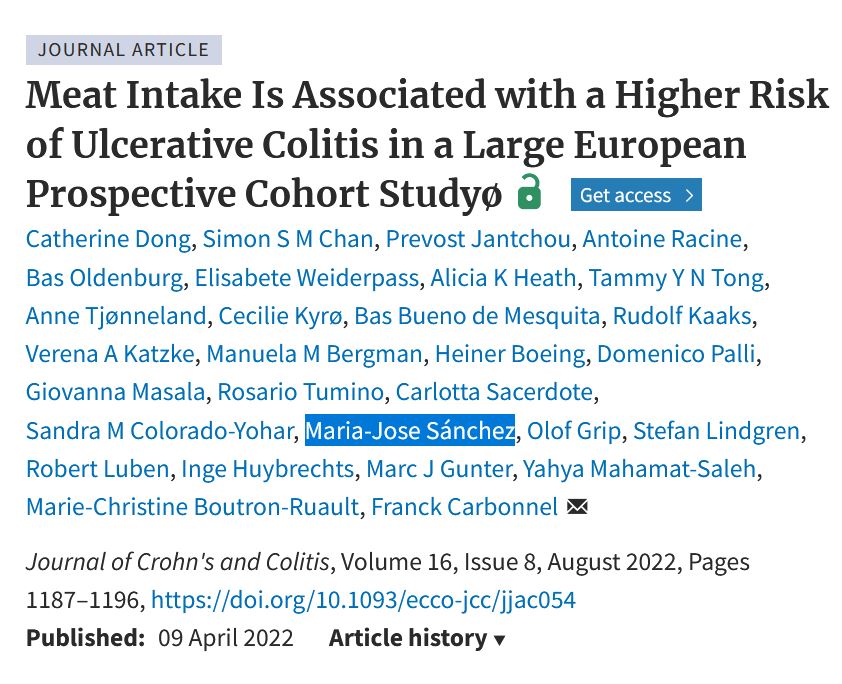Screen dimensions: 842x684
Task: Expand the Article history dropdown
Action: click(x=417, y=638)
